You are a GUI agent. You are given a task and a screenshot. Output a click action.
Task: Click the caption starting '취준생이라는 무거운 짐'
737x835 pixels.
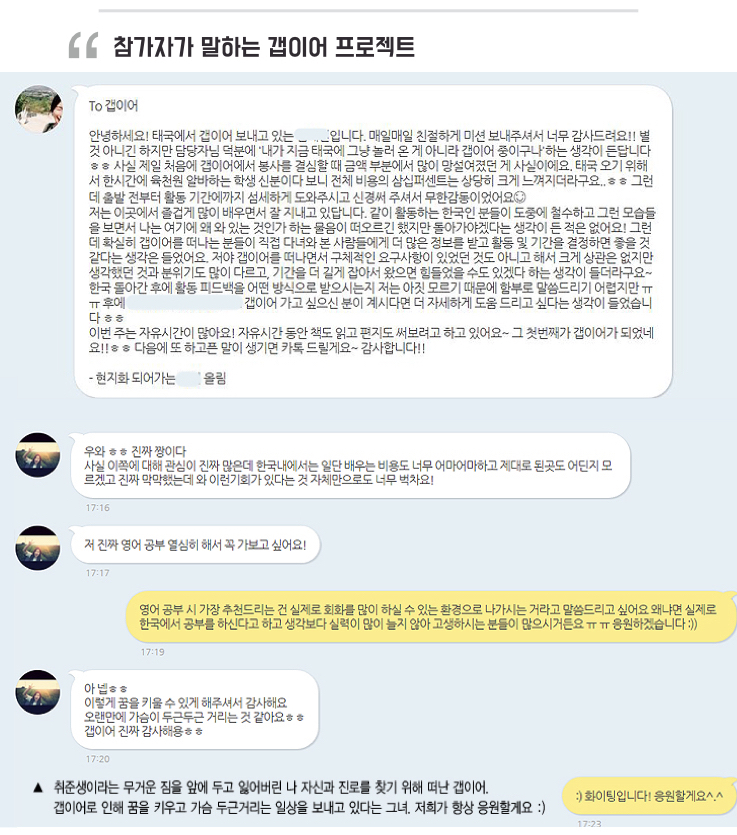point(299,797)
